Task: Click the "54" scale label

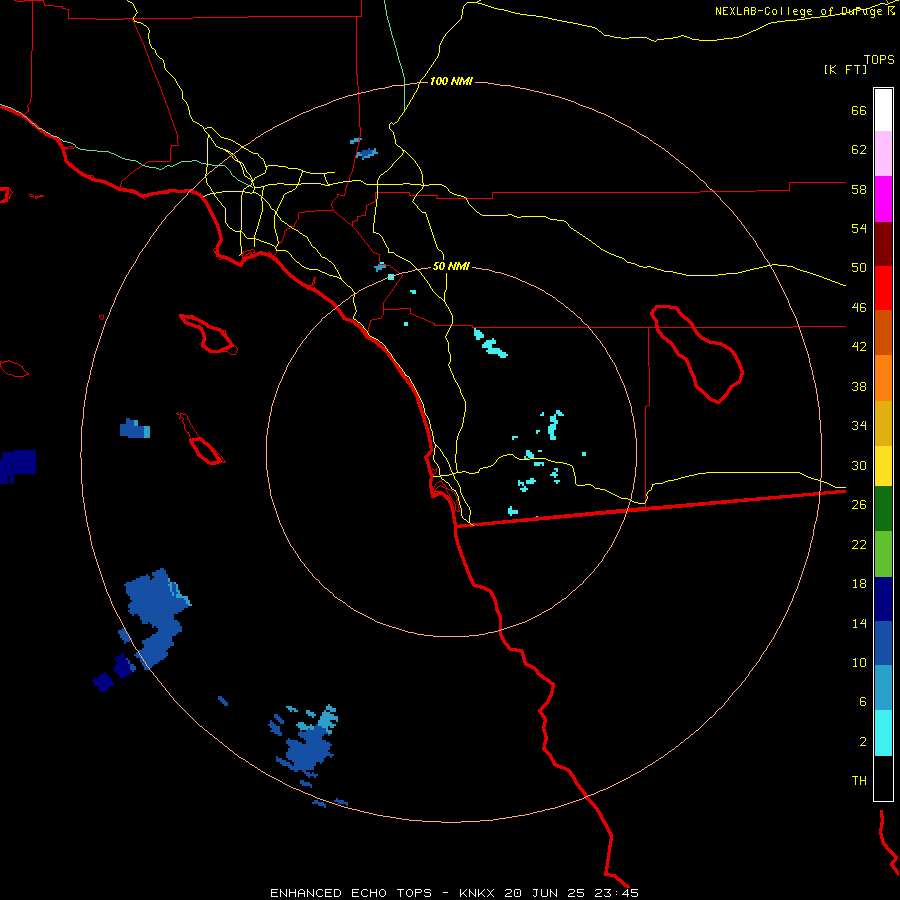Action: tap(859, 228)
